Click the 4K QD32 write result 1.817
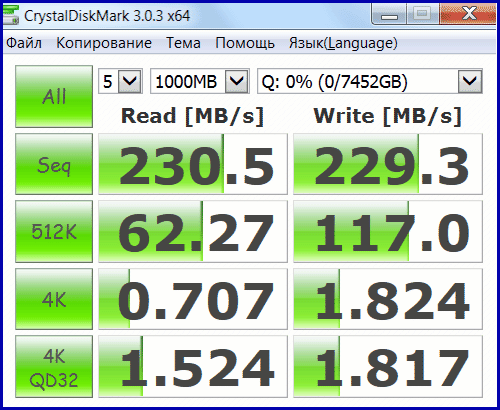This screenshot has height=410, width=500. tap(388, 367)
